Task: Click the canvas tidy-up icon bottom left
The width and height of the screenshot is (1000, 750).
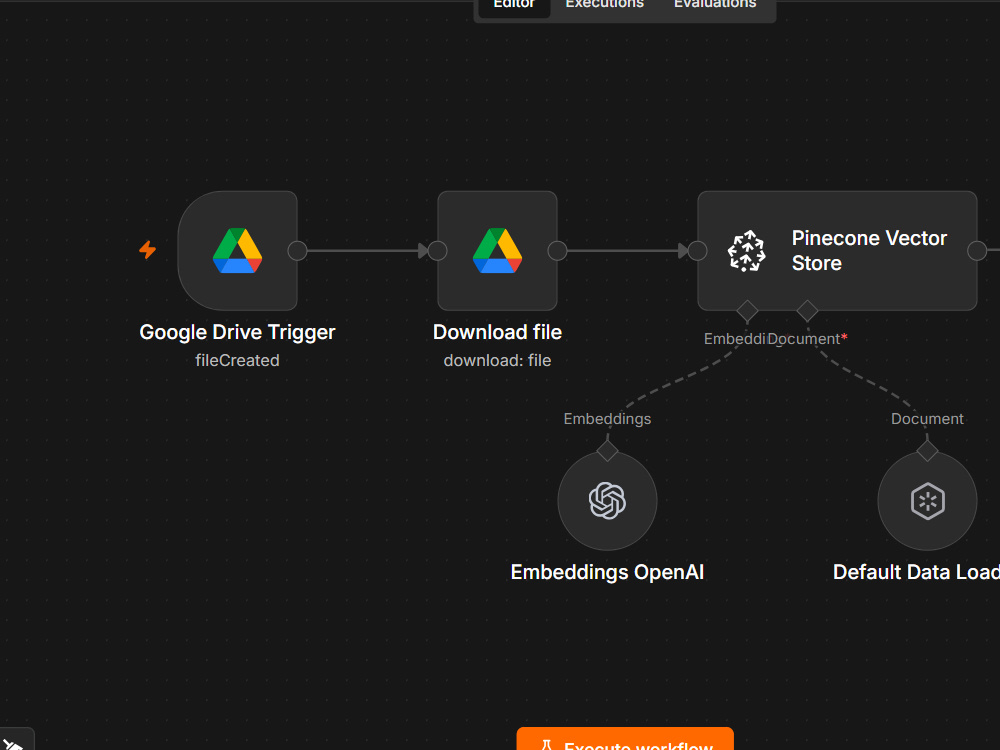Action: (13, 741)
